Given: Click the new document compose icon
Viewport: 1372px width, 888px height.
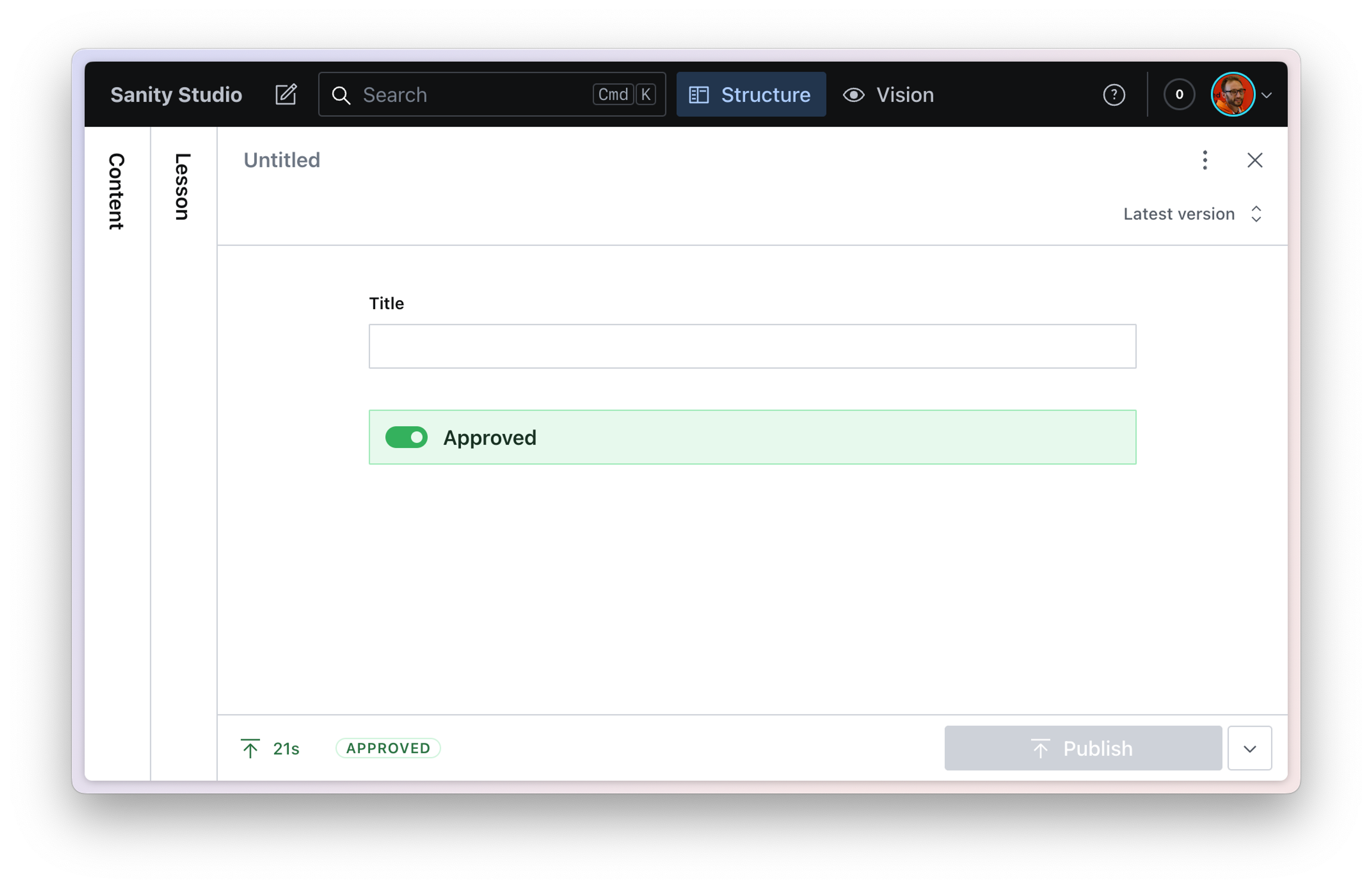Looking at the screenshot, I should click(286, 95).
